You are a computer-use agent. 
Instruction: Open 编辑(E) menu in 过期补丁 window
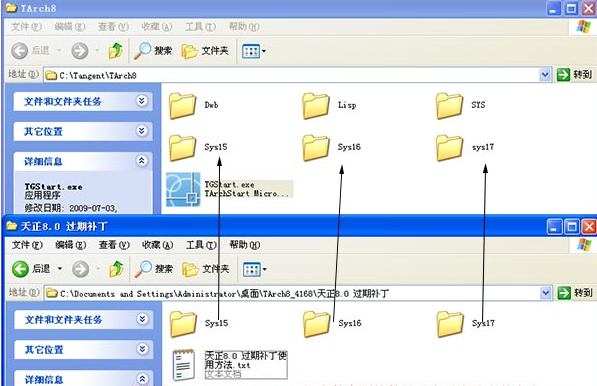70,245
